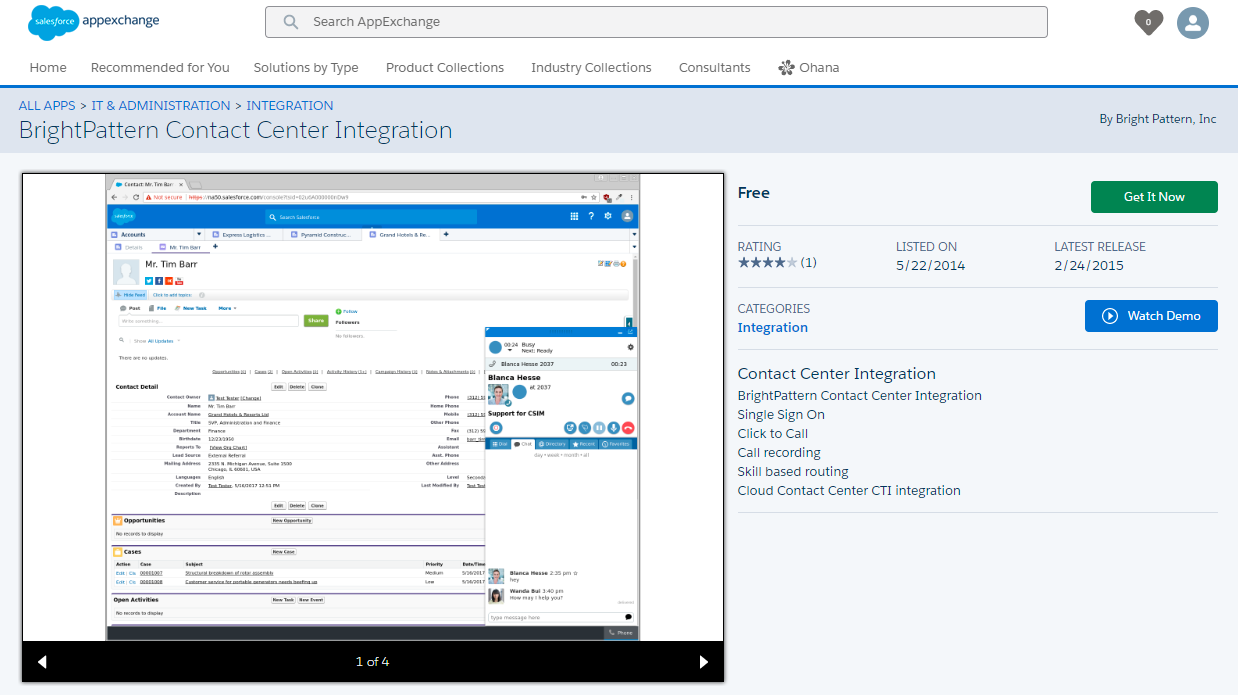Screen dimensions: 1238x695
Task: Open favorites via the heart icon
Action: pos(1149,22)
